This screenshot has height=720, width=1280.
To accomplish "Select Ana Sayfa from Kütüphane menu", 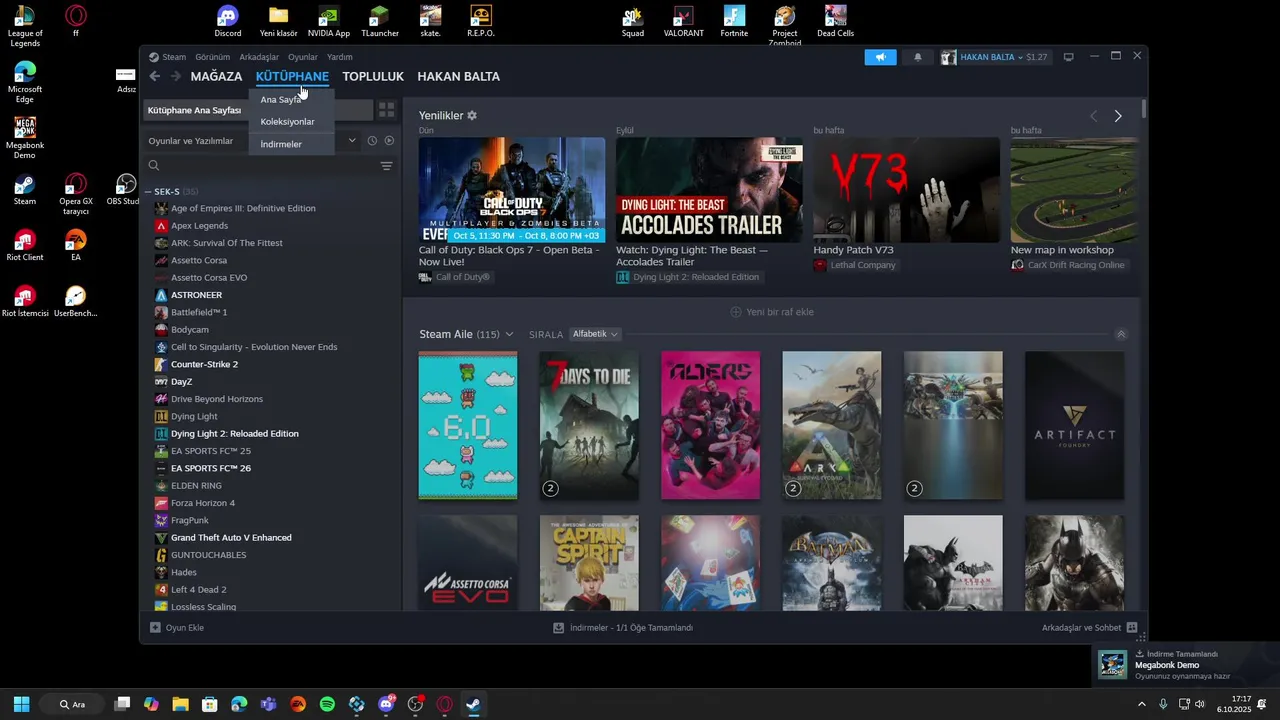I will [281, 100].
